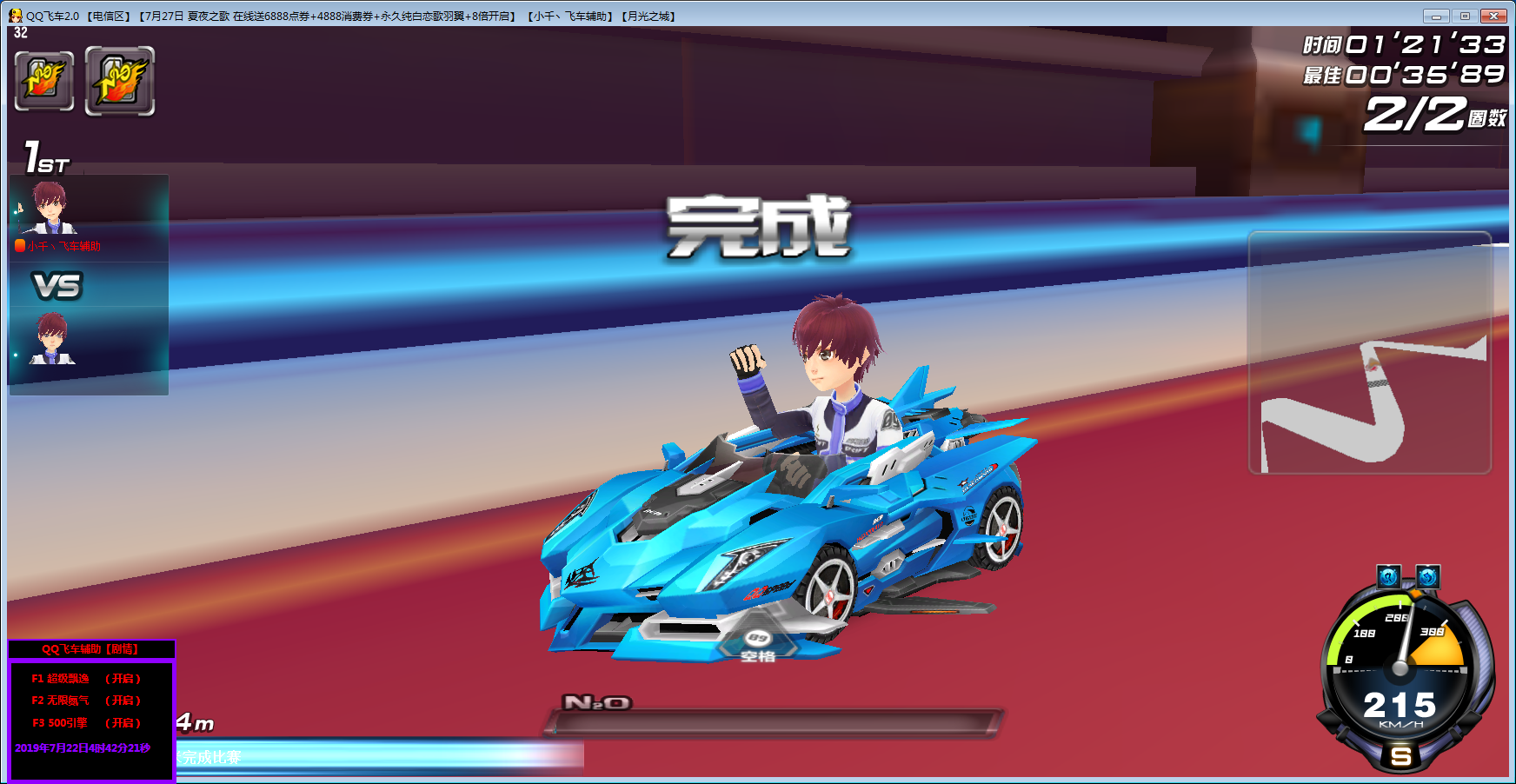This screenshot has height=784, width=1516.
Task: Click the FPS counter showing 32
Action: pyautogui.click(x=21, y=33)
